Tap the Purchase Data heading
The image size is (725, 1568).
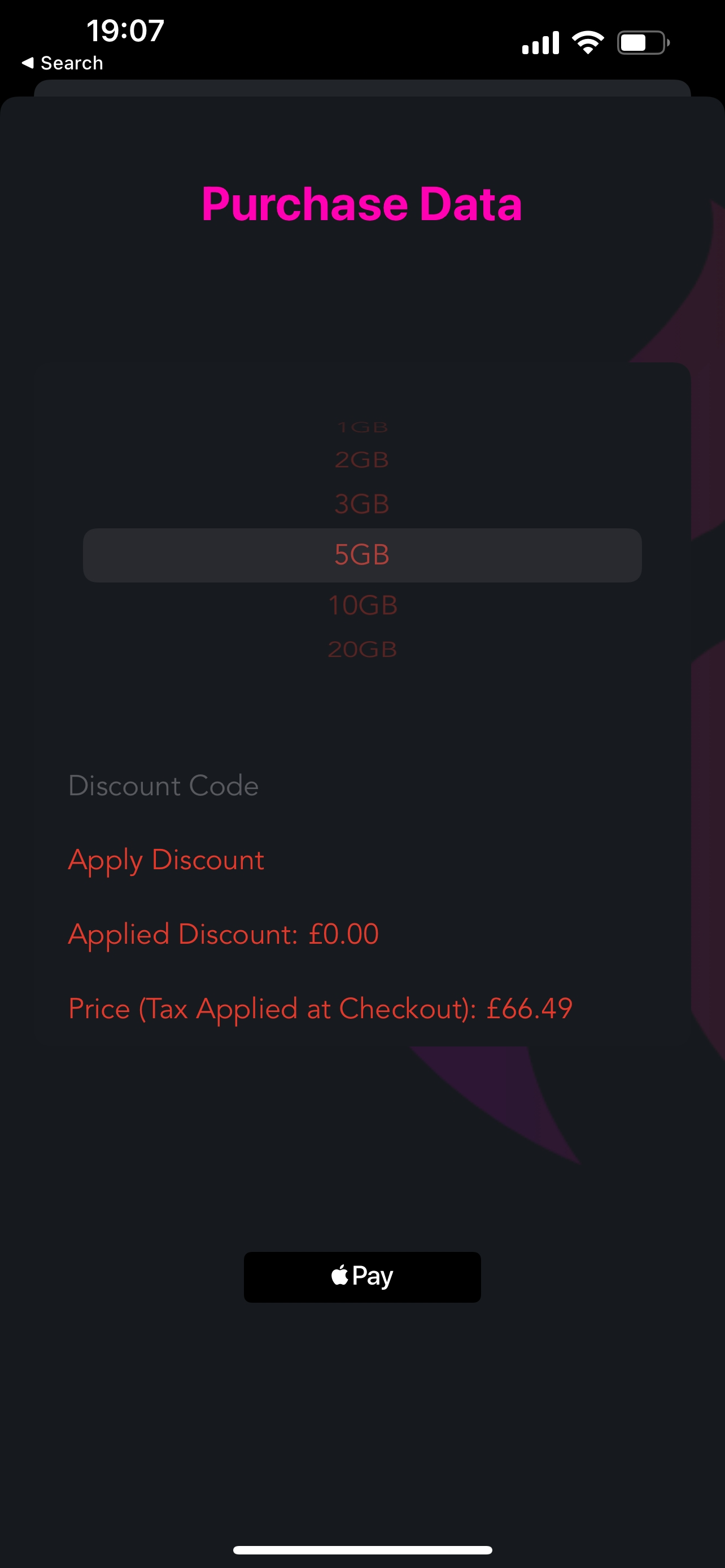(x=362, y=204)
